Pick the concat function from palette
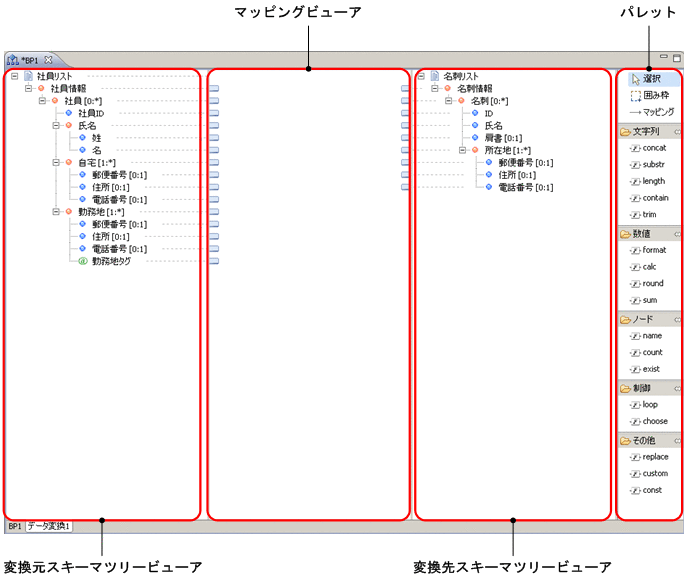The width and height of the screenshot is (687, 579). pos(648,148)
